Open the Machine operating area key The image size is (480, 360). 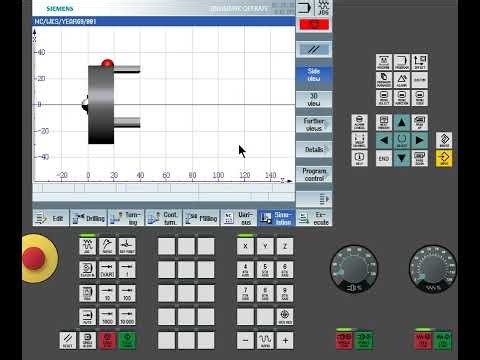click(x=384, y=62)
